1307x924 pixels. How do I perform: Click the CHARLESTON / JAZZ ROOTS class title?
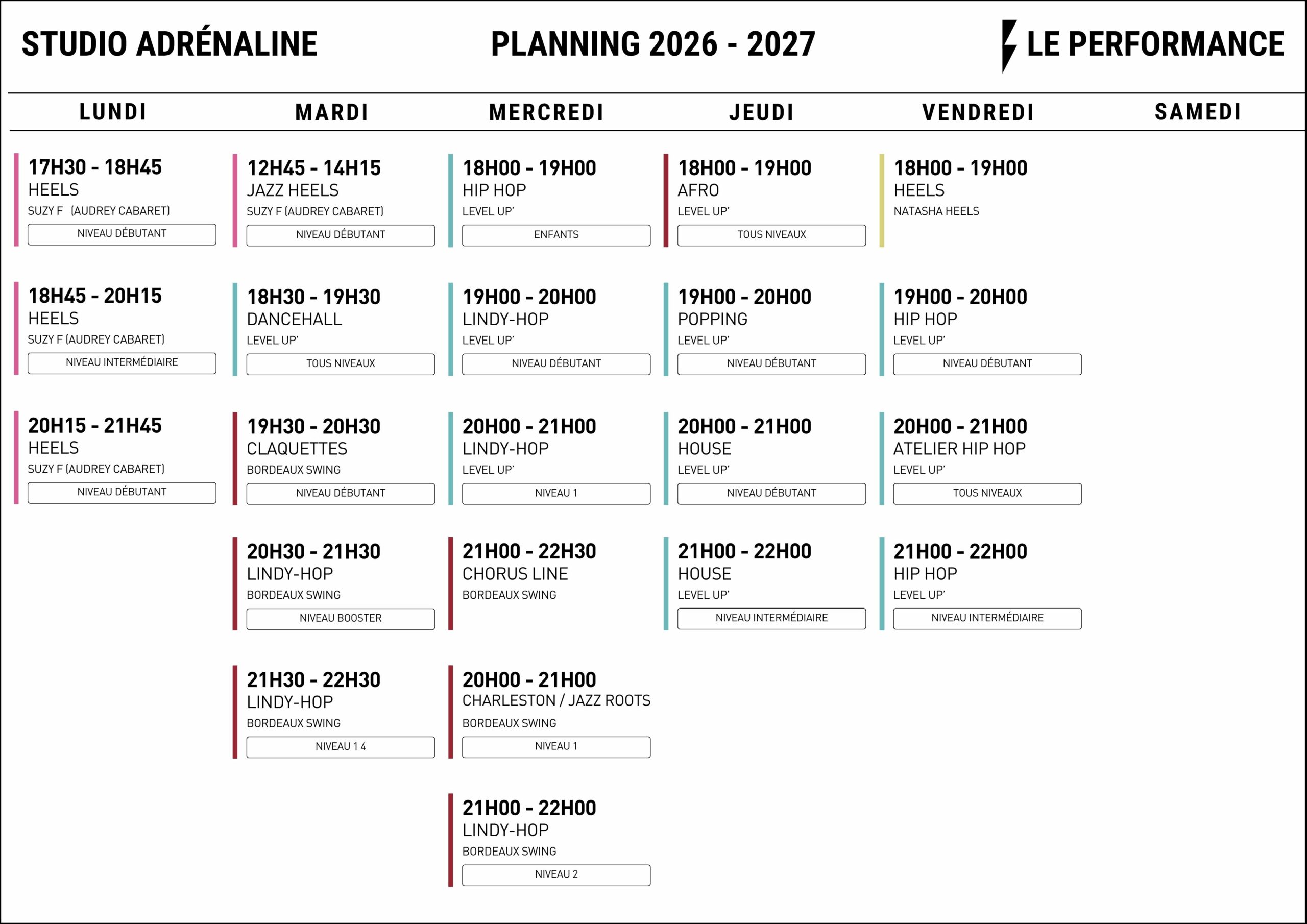(x=556, y=701)
